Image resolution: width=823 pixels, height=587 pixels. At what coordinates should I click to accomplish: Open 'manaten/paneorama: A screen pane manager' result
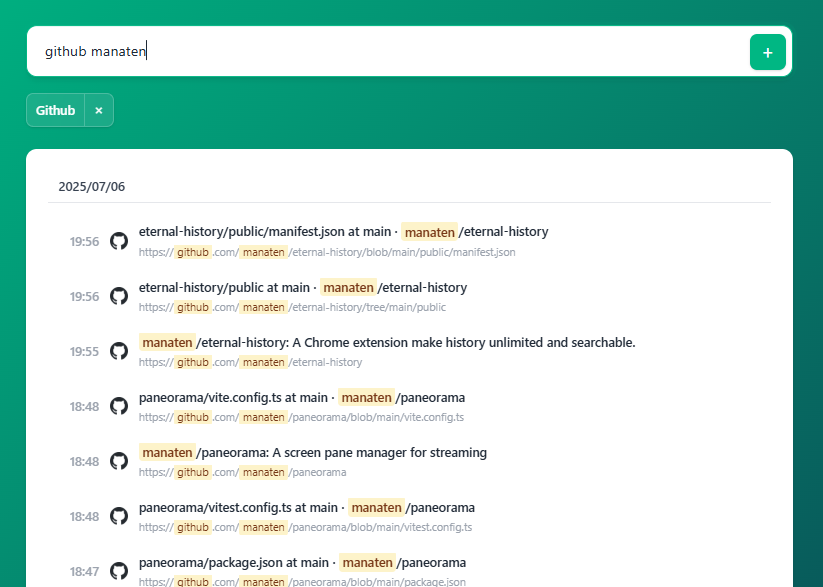(x=313, y=453)
